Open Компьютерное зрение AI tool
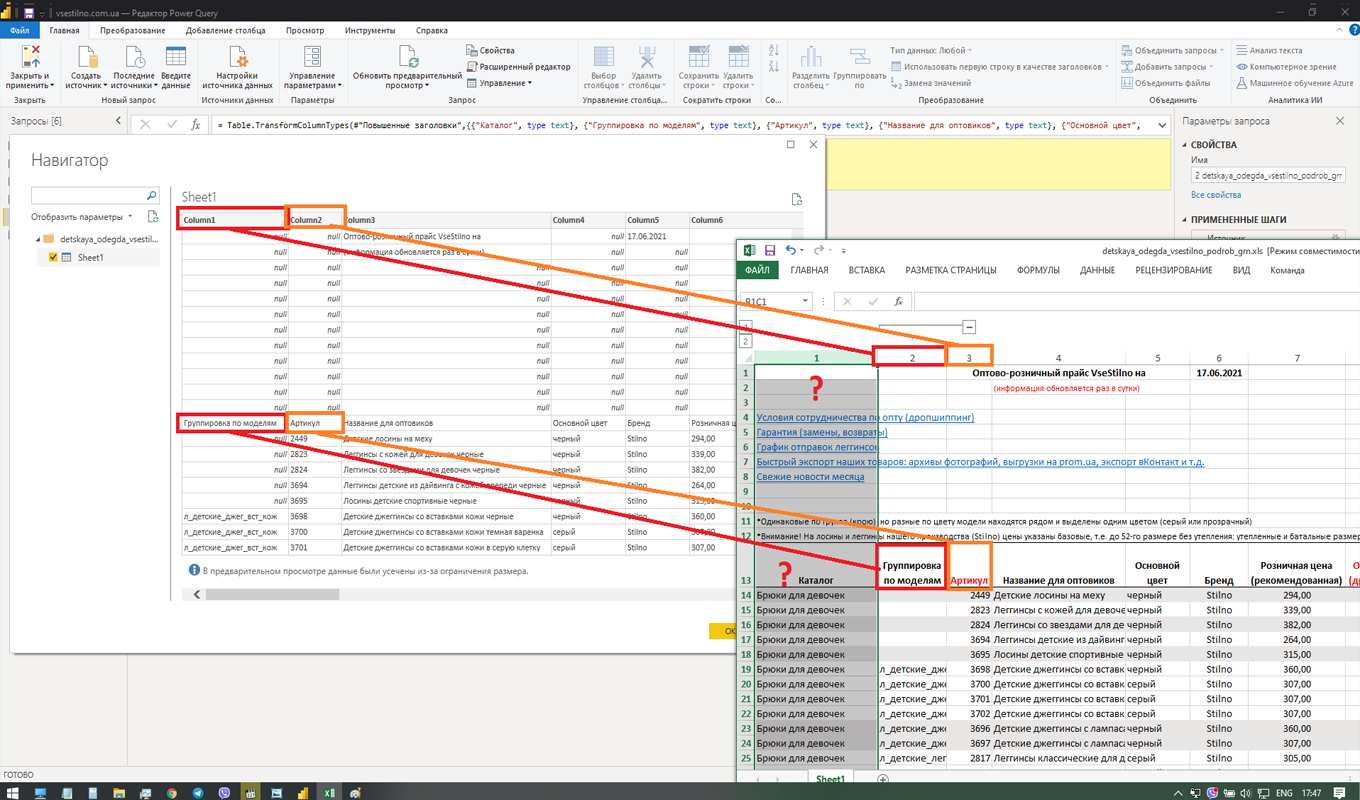Screen dimensions: 1360x800 pyautogui.click(x=1286, y=67)
